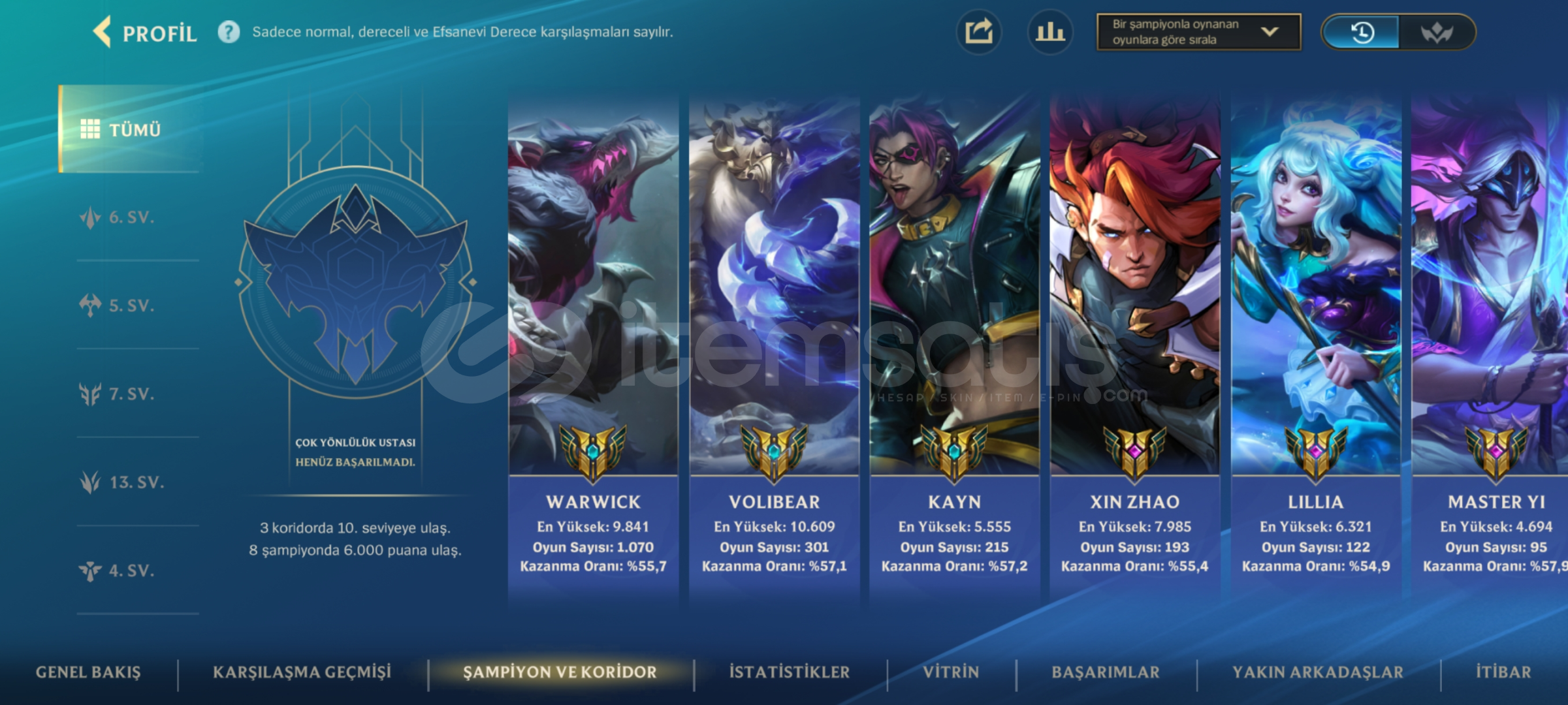Expand the sorting dropdown chevron arrow
Viewport: 1568px width, 705px height.
point(1269,31)
